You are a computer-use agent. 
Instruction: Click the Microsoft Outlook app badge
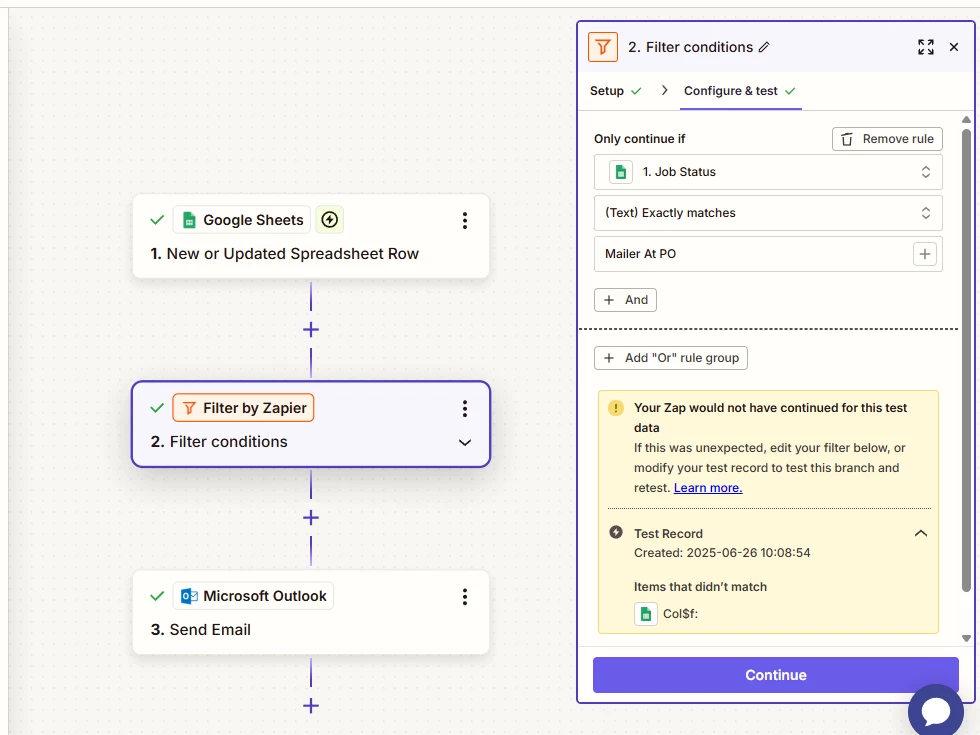253,596
